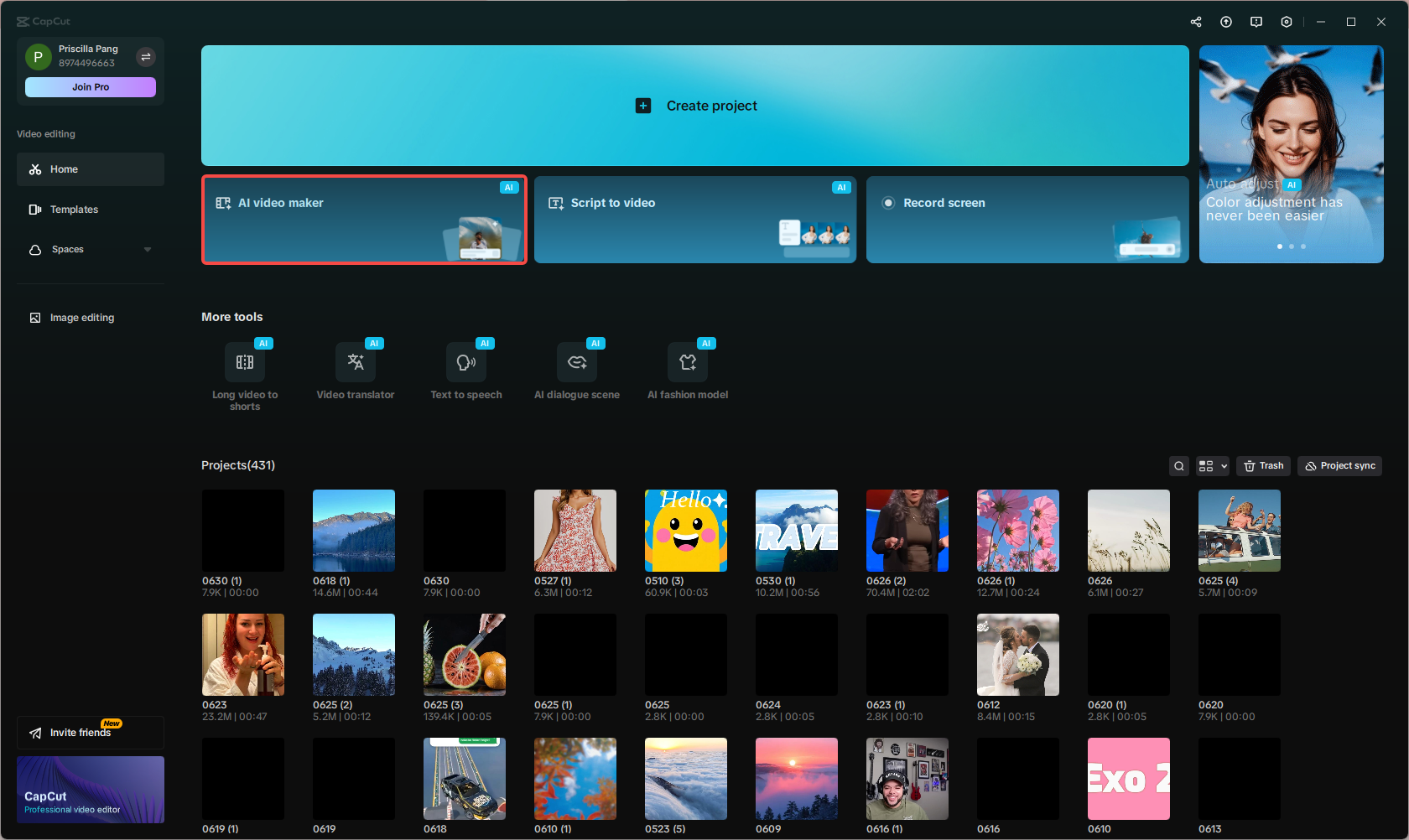Open CapCut settings via the gear icon

1287,21
